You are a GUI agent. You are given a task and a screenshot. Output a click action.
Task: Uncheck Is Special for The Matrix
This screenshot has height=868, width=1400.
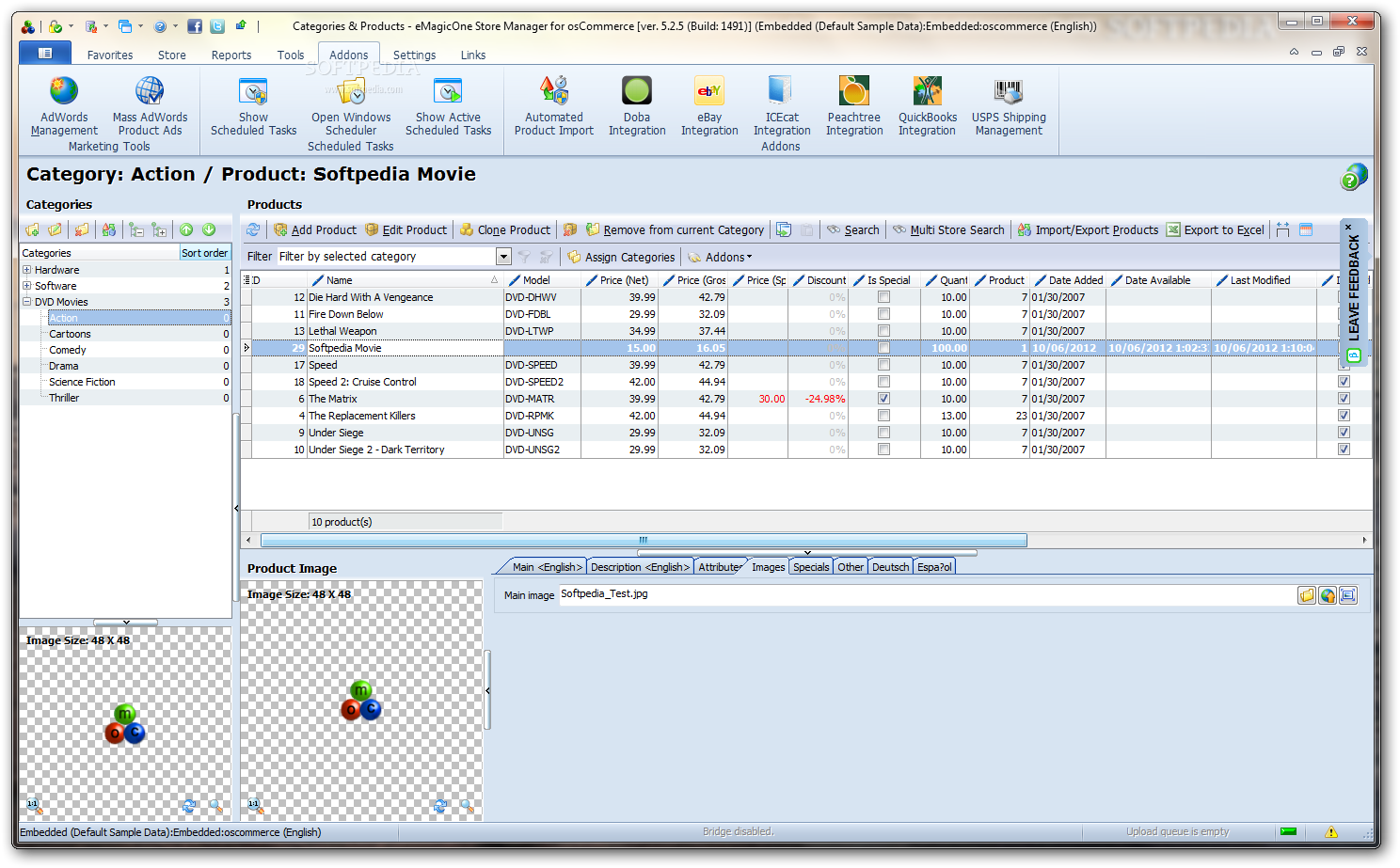[883, 399]
